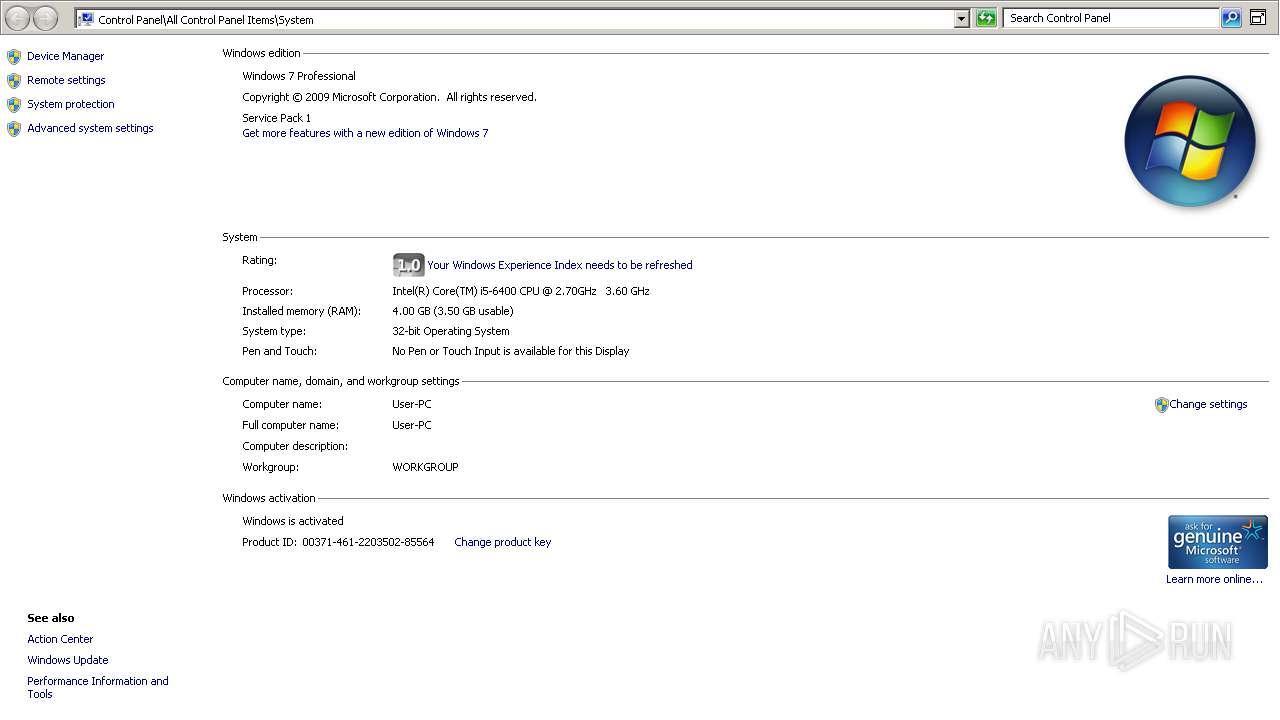Select the Windows is activated text

point(293,521)
